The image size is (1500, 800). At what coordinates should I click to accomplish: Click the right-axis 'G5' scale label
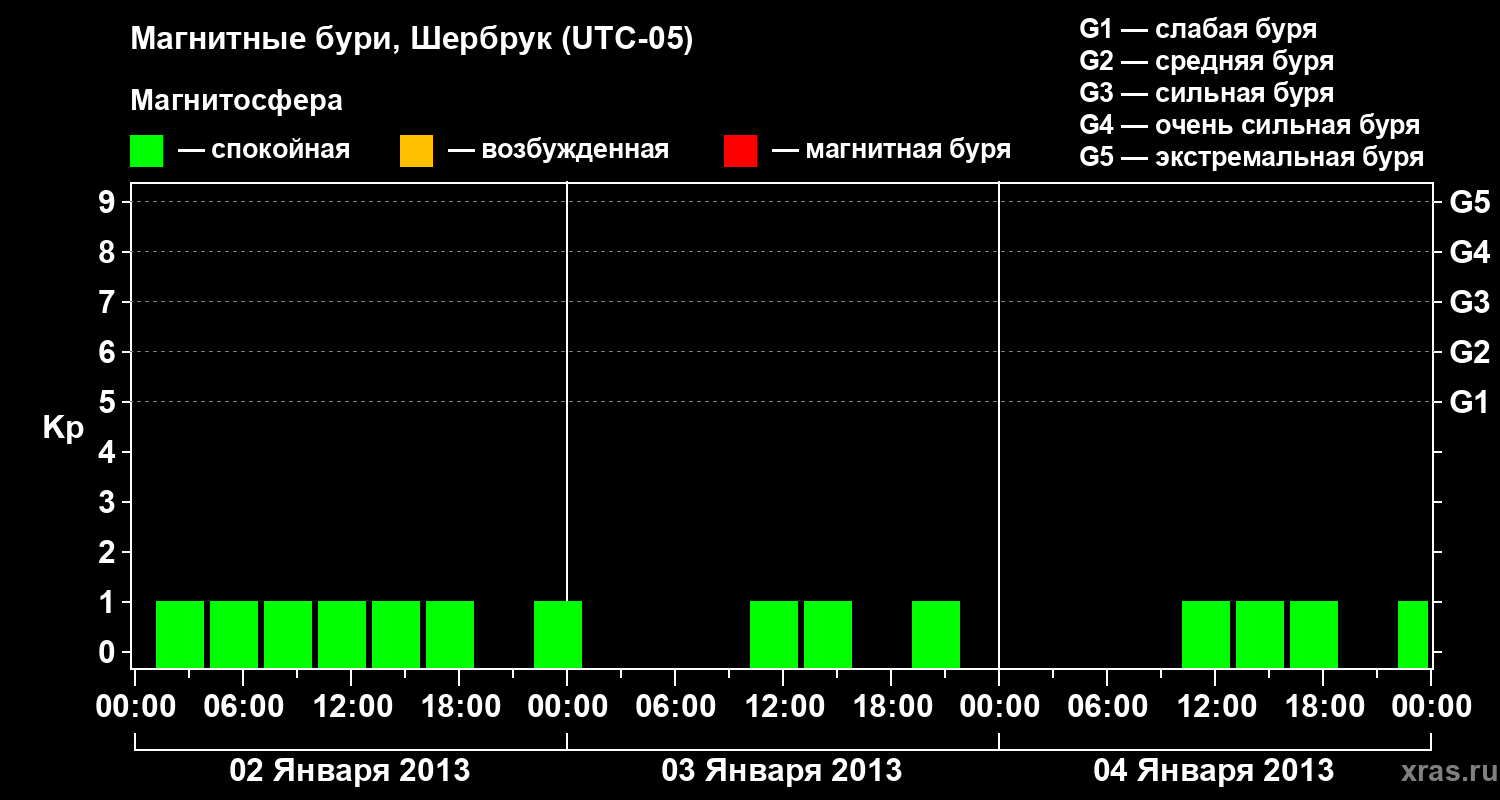click(1469, 203)
